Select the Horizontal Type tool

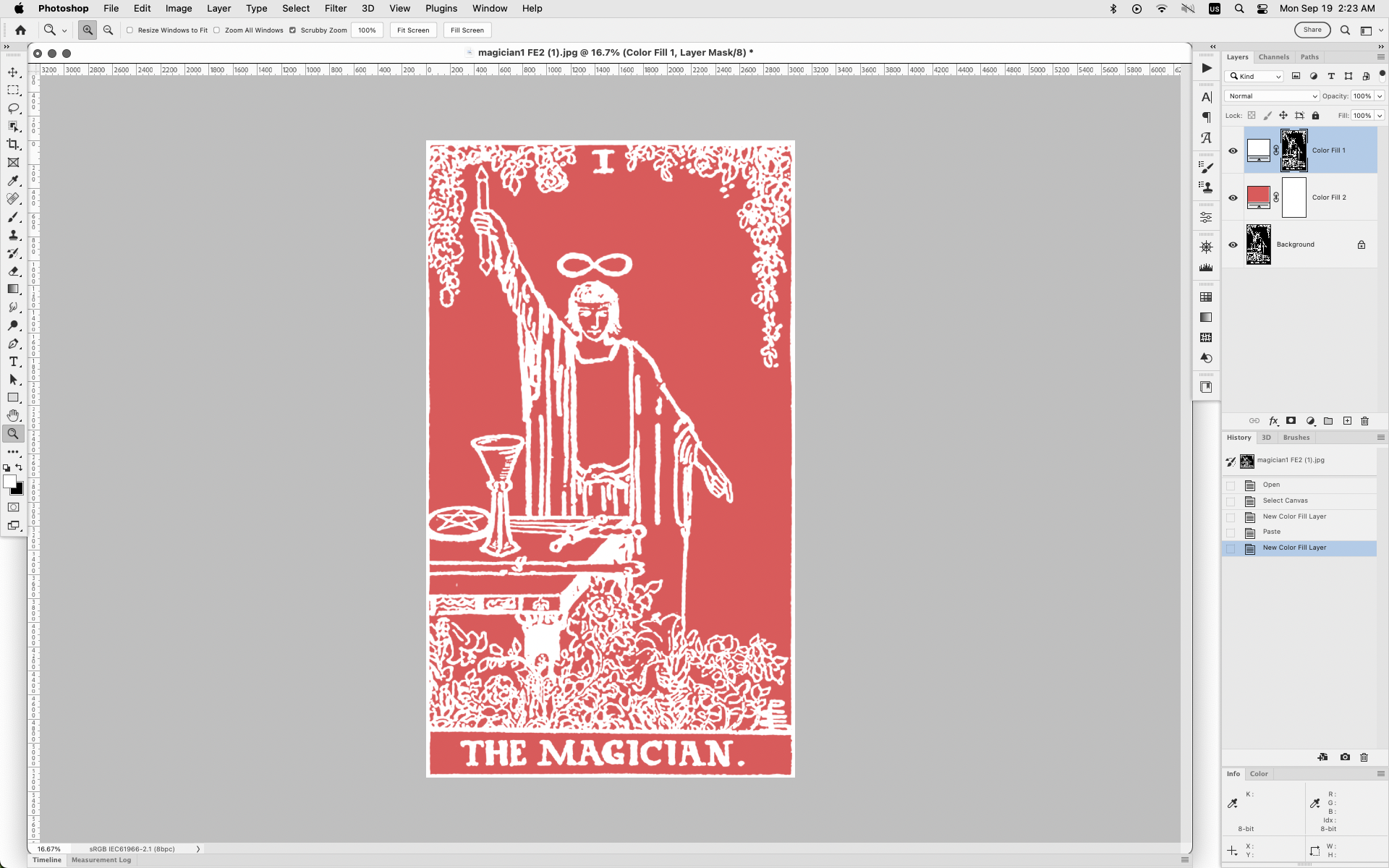pos(13,362)
